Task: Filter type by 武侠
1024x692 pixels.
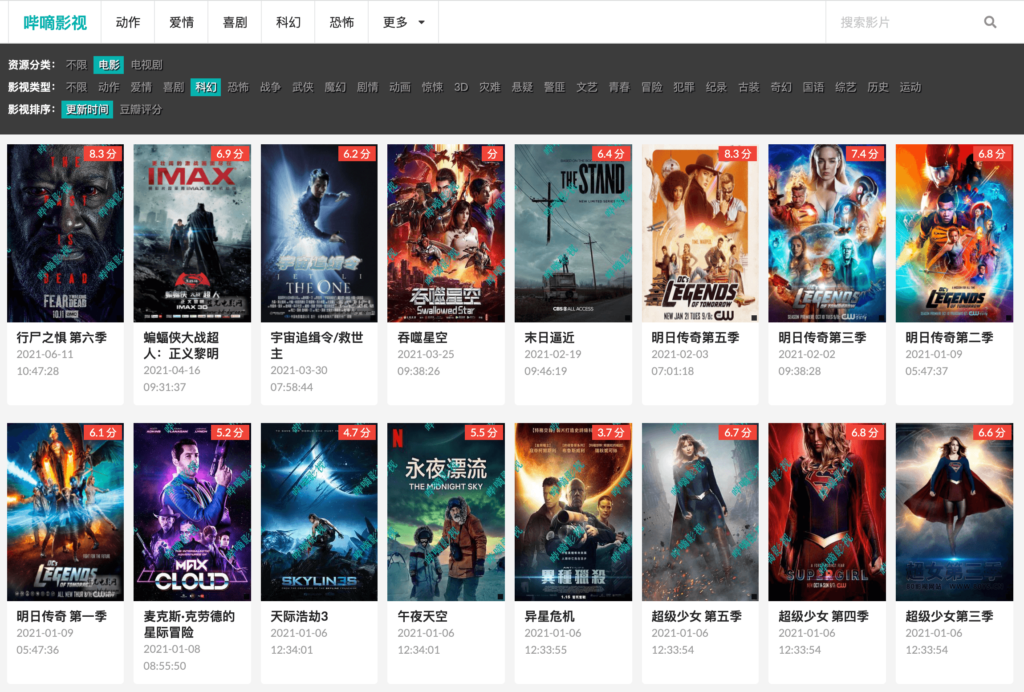Action: click(302, 87)
